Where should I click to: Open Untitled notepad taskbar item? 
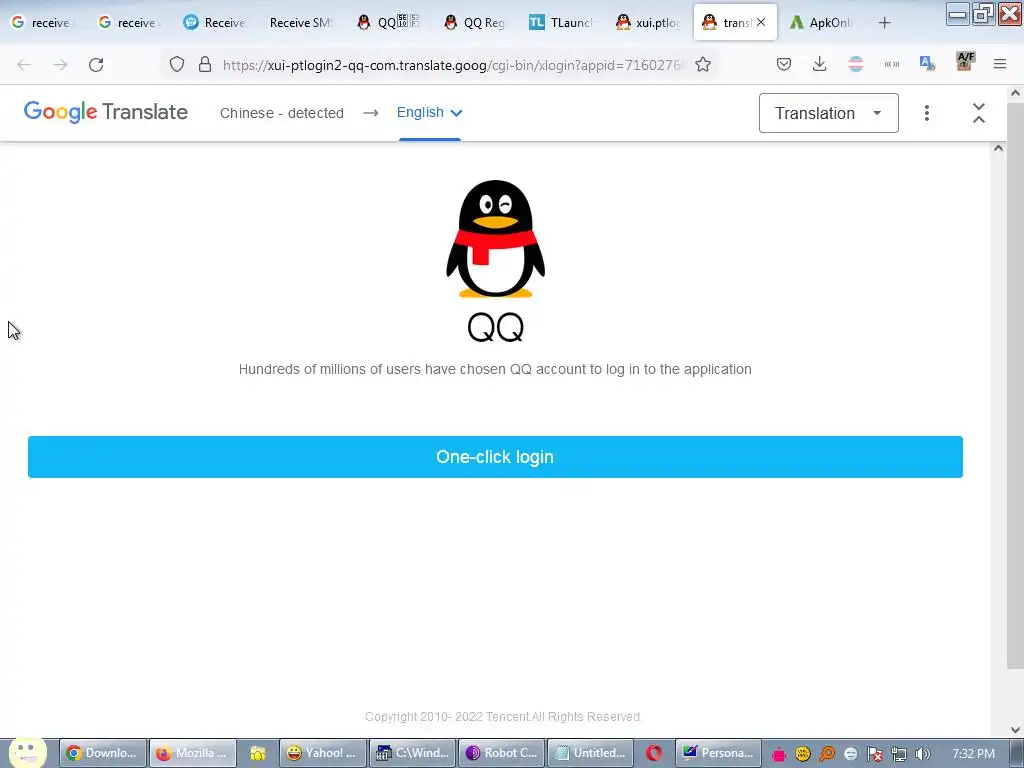point(590,753)
